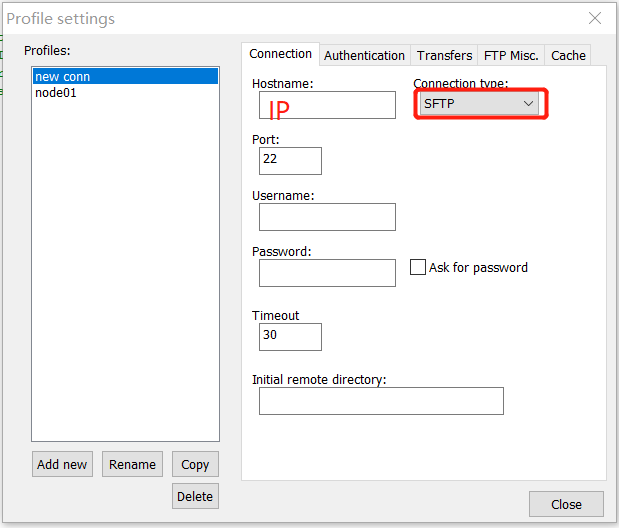
Task: Show the Cache tab
Action: tap(568, 56)
